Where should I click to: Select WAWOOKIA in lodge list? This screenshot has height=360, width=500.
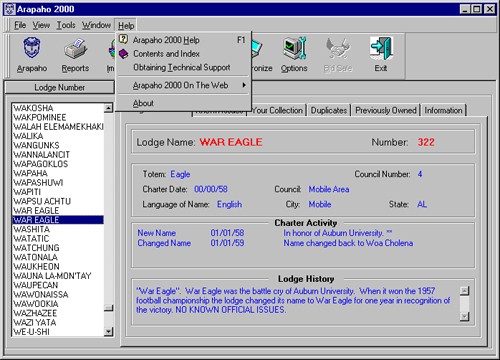tap(58, 304)
